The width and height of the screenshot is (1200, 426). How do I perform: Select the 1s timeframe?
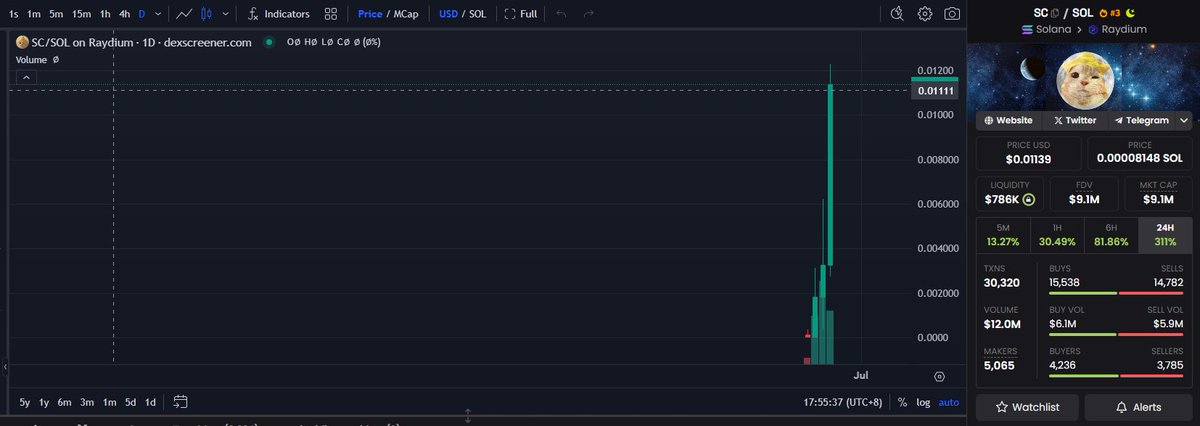pos(14,14)
